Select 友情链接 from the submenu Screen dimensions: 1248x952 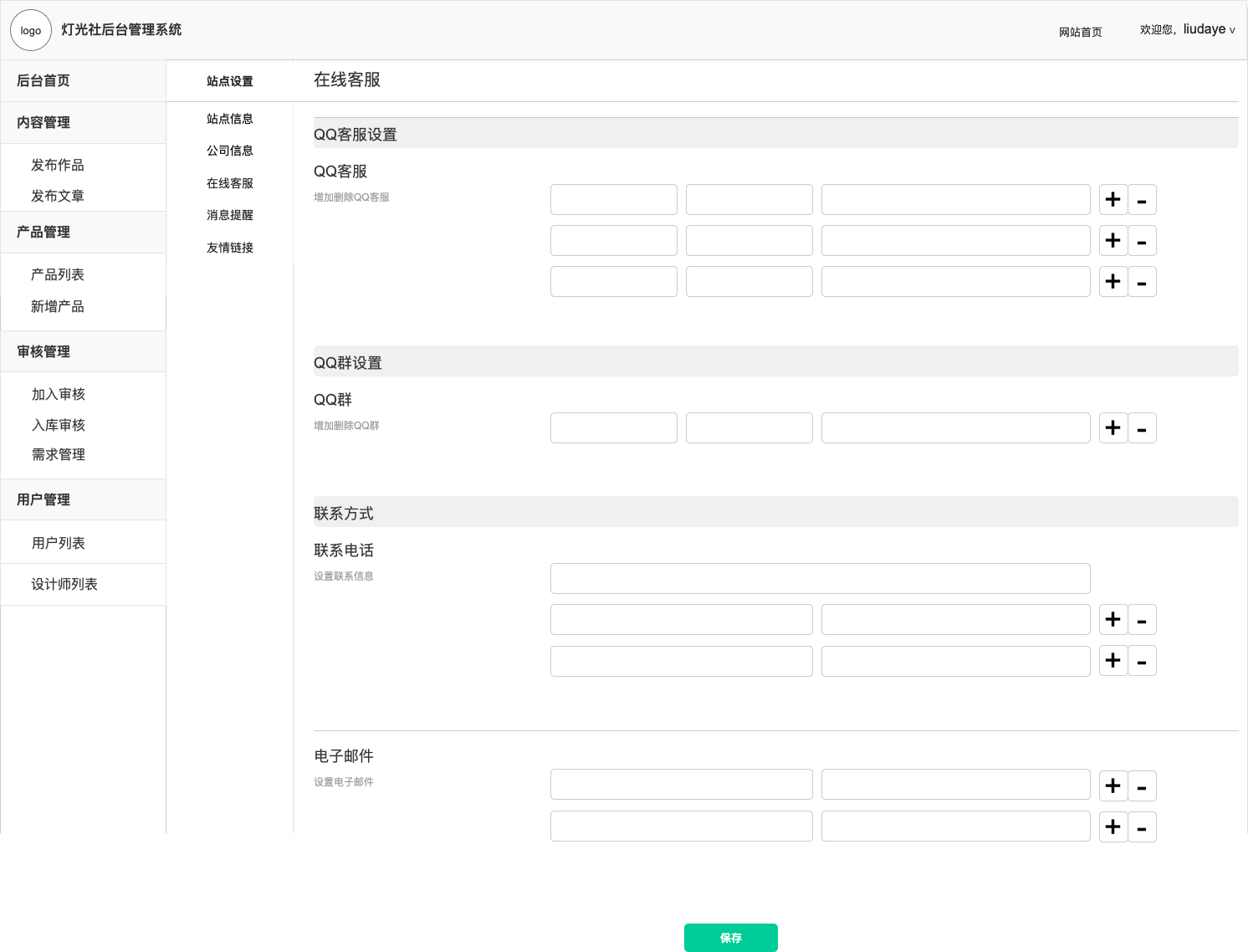pos(230,248)
